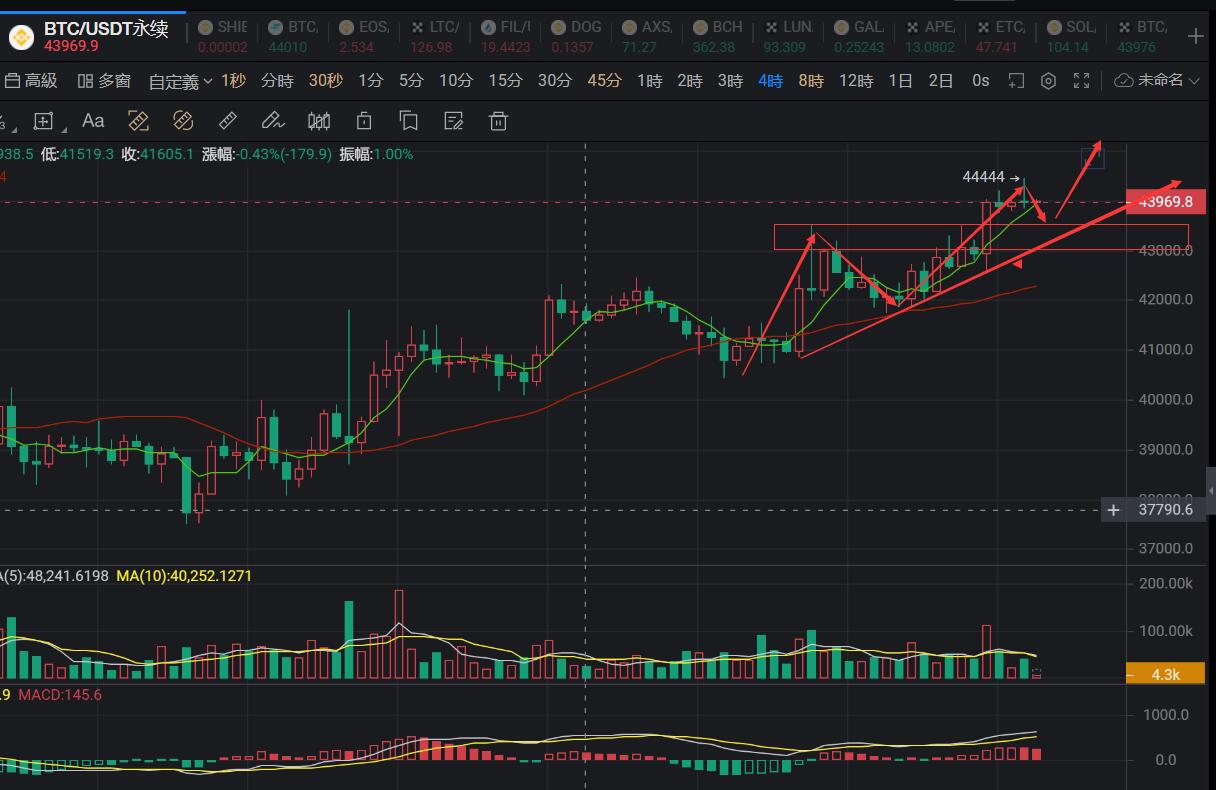The image size is (1216, 790).
Task: Toggle the pencil brush drawing tool
Action: 272,121
